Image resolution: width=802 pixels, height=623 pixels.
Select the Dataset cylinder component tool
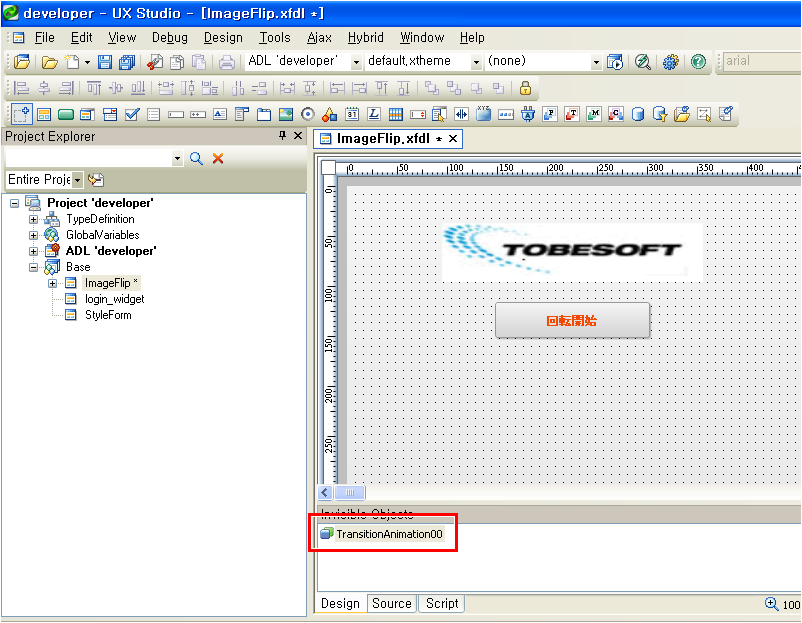638,115
